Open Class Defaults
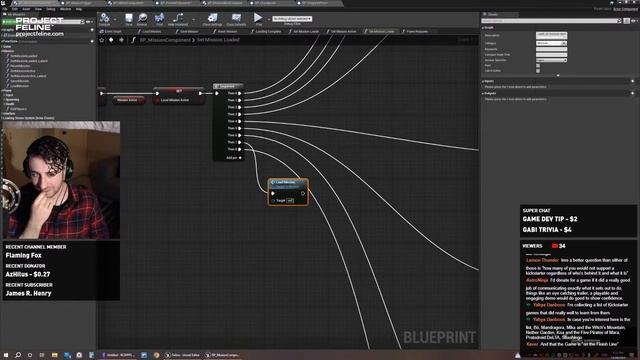This screenshot has width=640, height=360. pyautogui.click(x=236, y=19)
